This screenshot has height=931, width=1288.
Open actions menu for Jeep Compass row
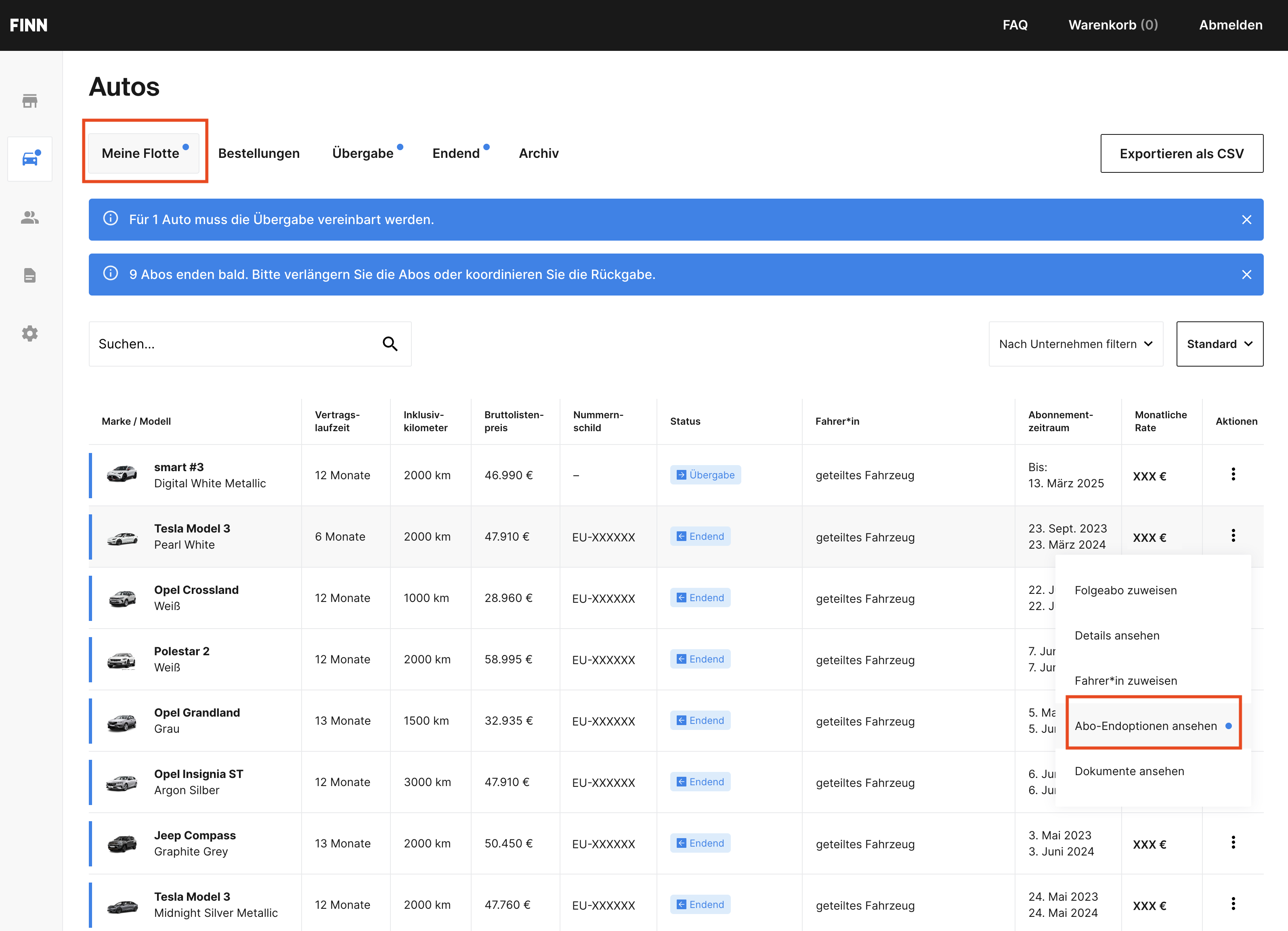click(1233, 843)
